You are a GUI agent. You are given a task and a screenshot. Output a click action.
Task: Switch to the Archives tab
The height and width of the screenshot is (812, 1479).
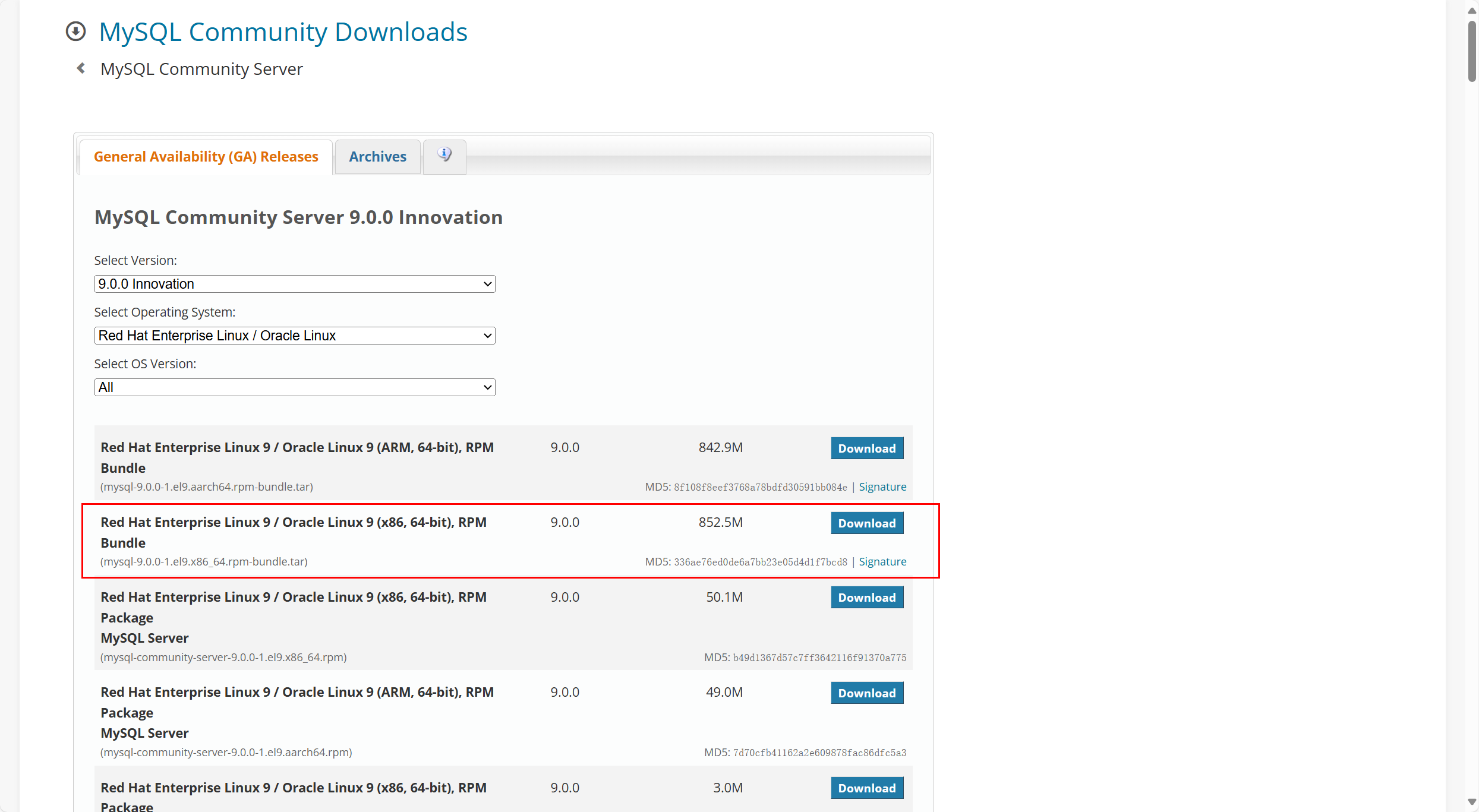(377, 157)
